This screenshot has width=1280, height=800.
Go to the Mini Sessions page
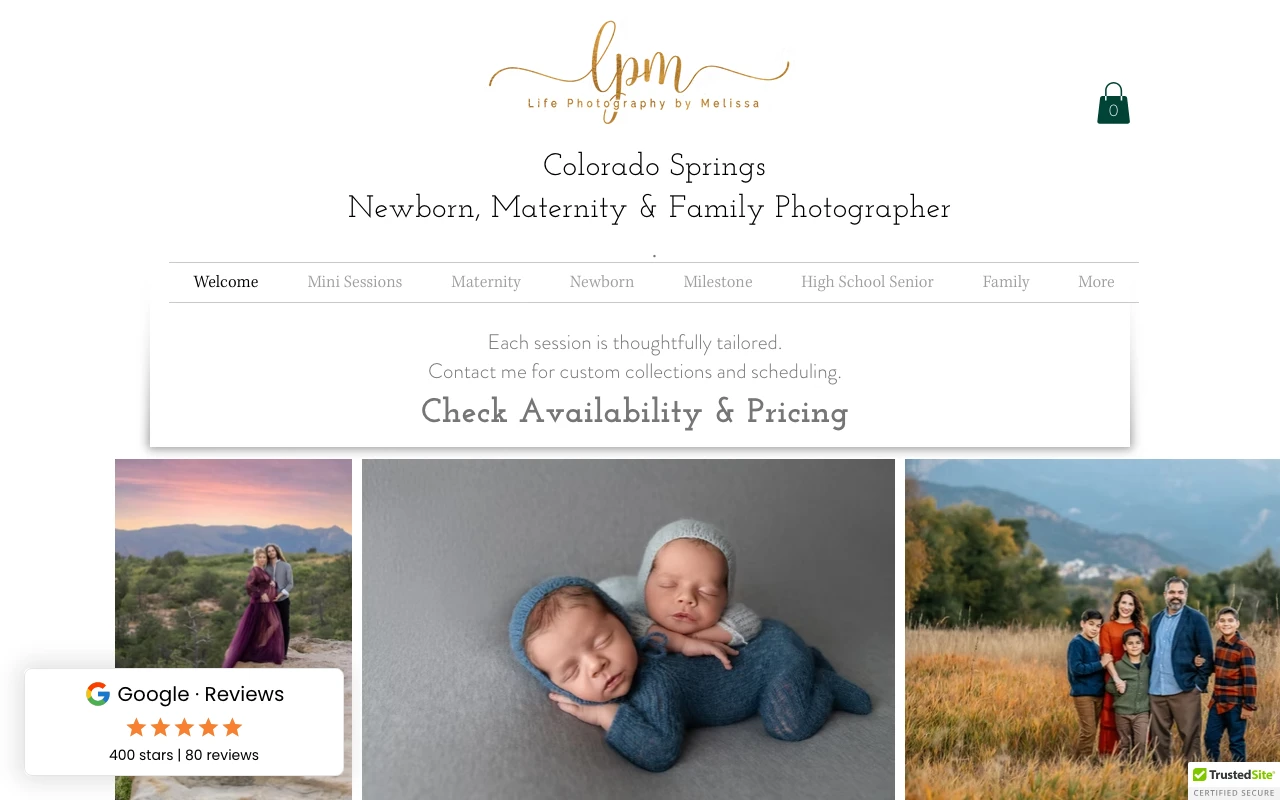pyautogui.click(x=355, y=282)
